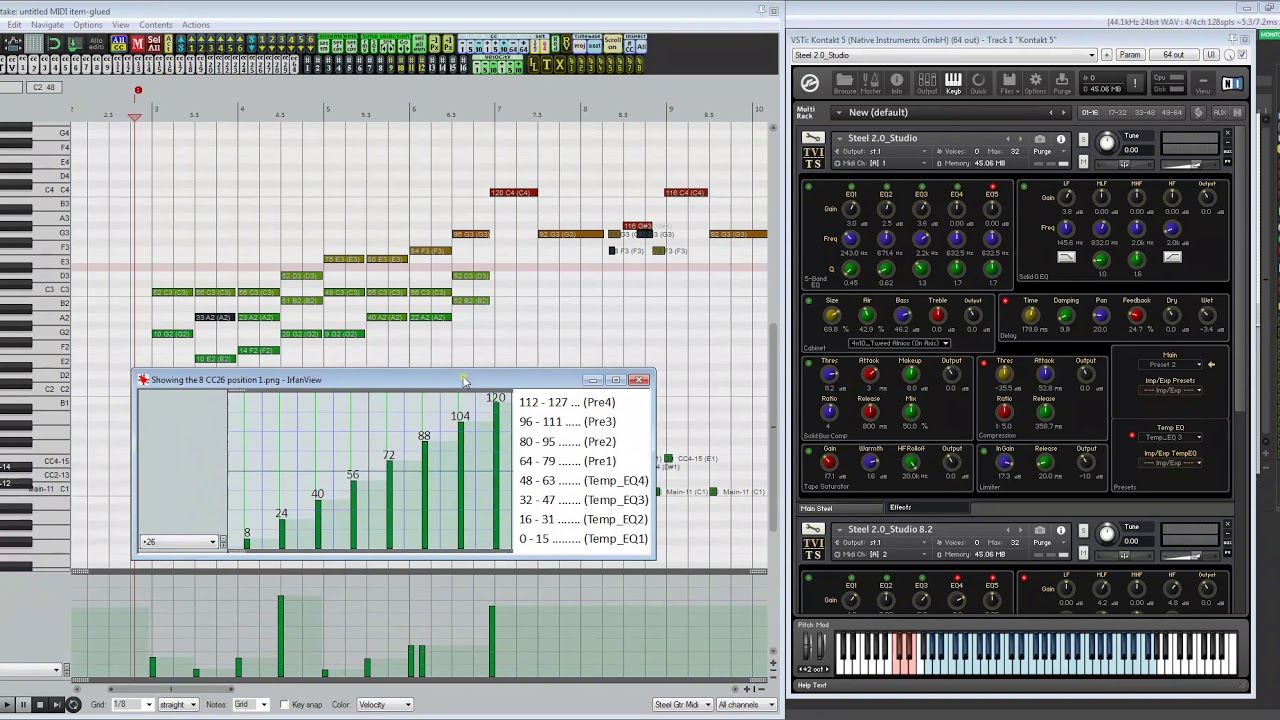Toggle the repeat loop button in transport
1280x720 pixels.
coord(73,705)
